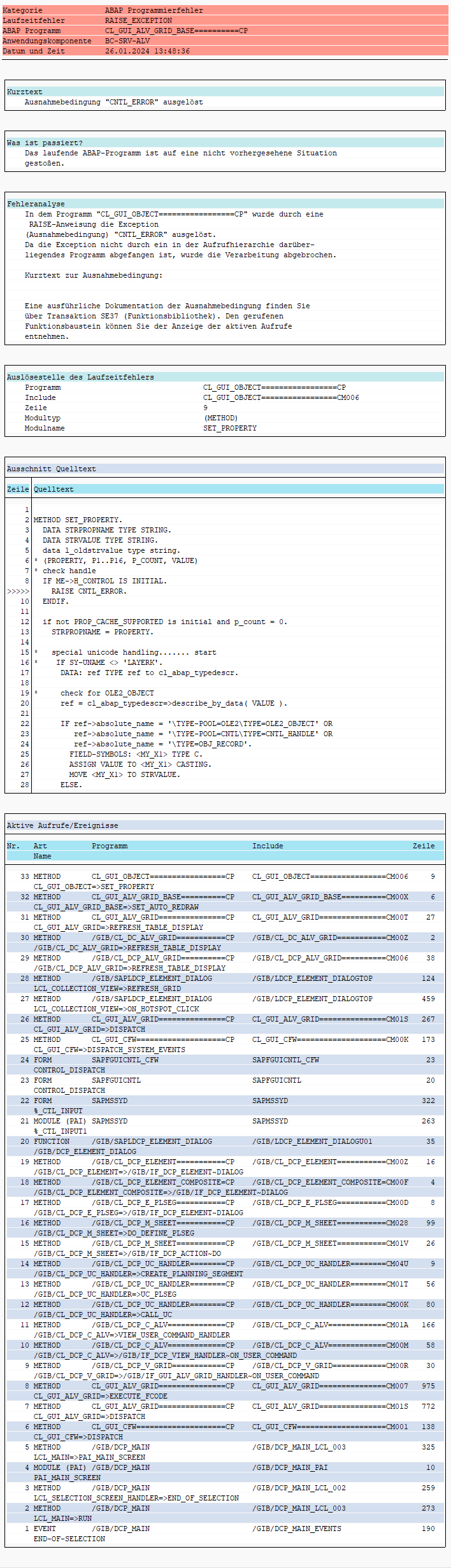
Task: Click the 'Ausschnitt Quelltext' section header
Action: [x=52, y=469]
